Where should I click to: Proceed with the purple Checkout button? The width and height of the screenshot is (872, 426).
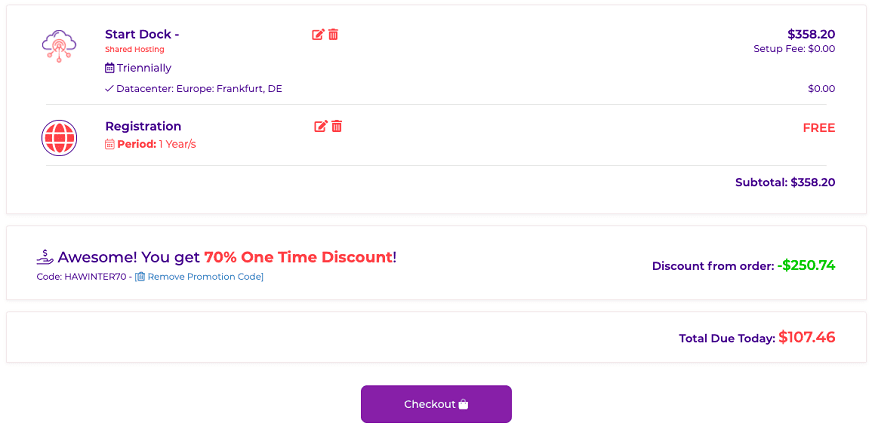[436, 404]
